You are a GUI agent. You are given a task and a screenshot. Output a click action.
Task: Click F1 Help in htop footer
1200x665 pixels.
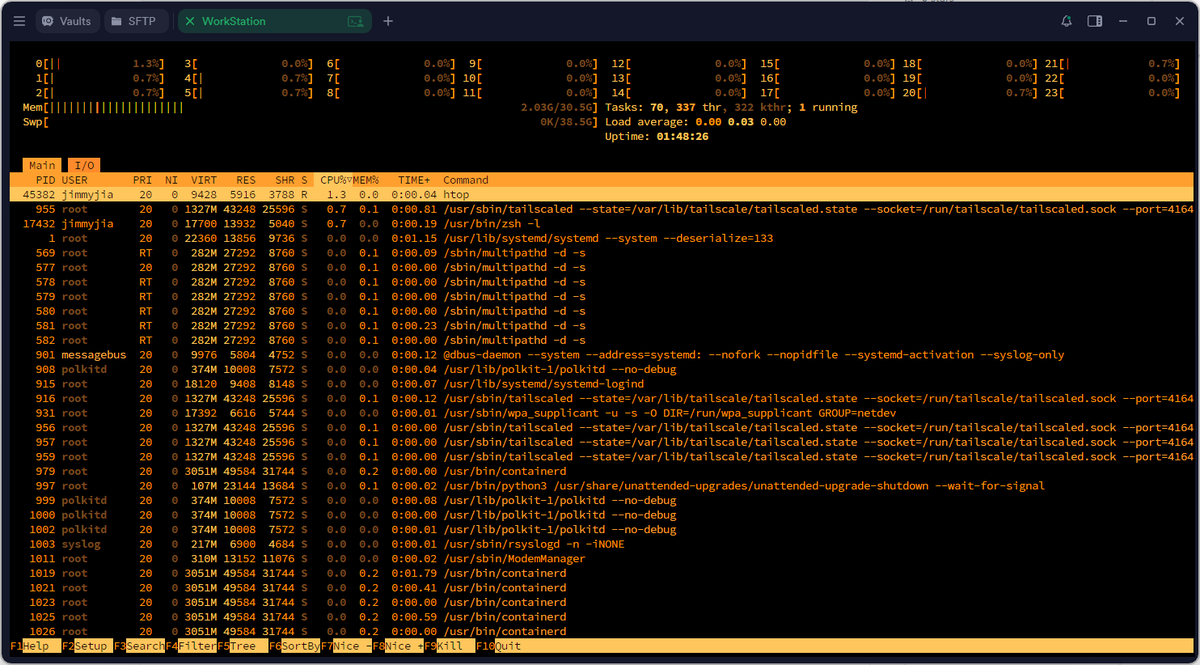click(35, 646)
